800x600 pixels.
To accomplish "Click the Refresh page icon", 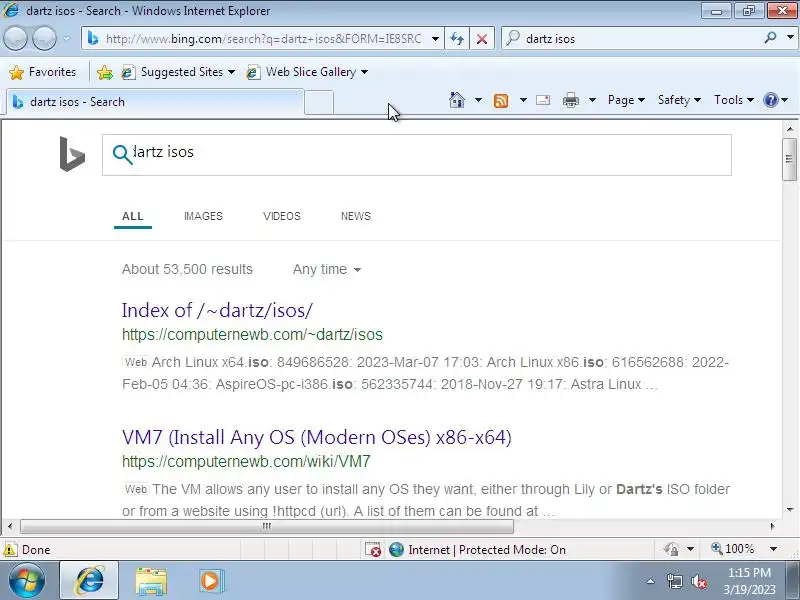I will pos(457,39).
